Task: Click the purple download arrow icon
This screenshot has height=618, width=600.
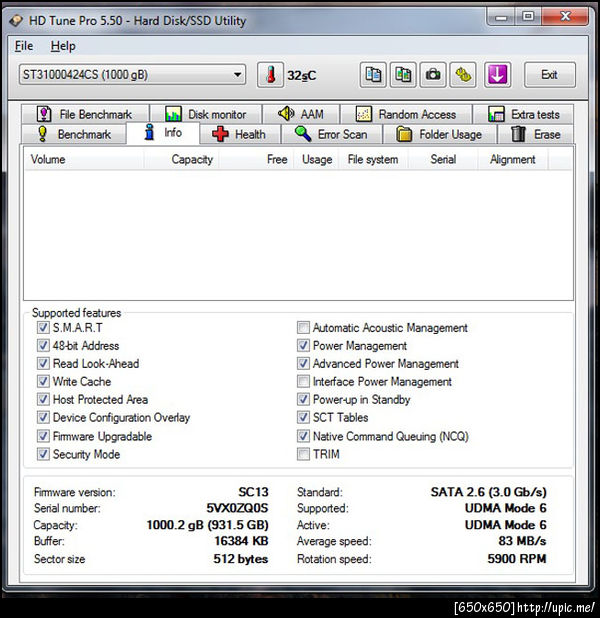Action: [497, 74]
